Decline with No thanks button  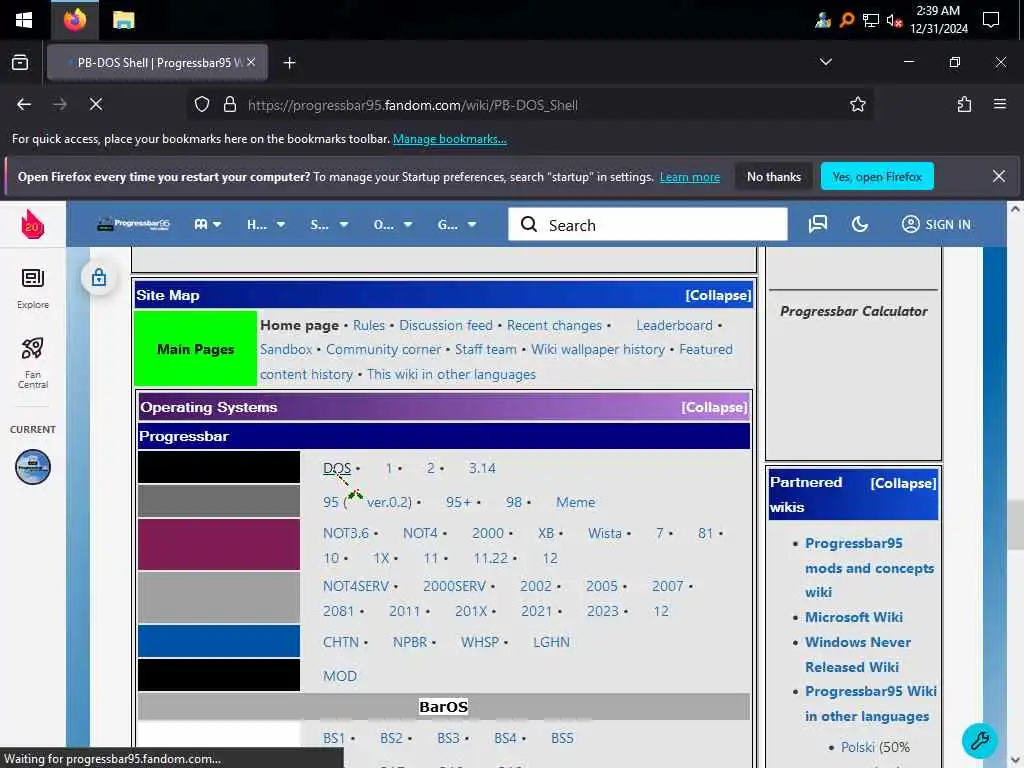(774, 177)
